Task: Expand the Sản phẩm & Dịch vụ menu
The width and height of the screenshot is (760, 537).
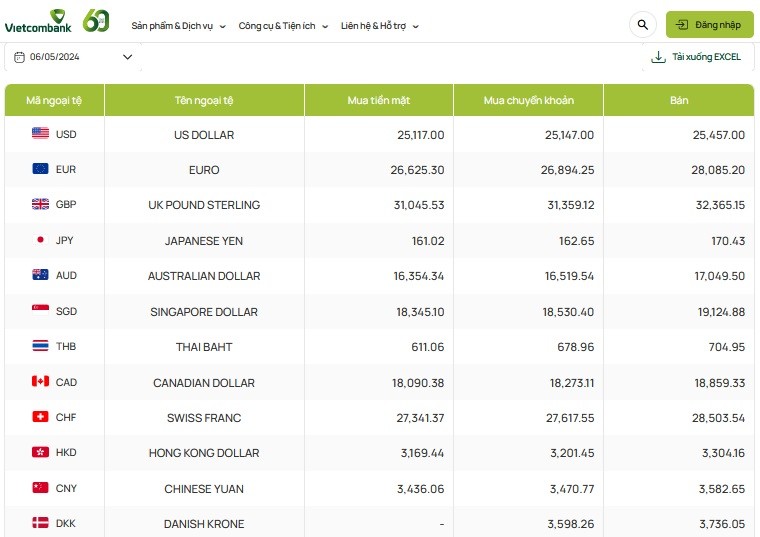Action: pos(179,26)
